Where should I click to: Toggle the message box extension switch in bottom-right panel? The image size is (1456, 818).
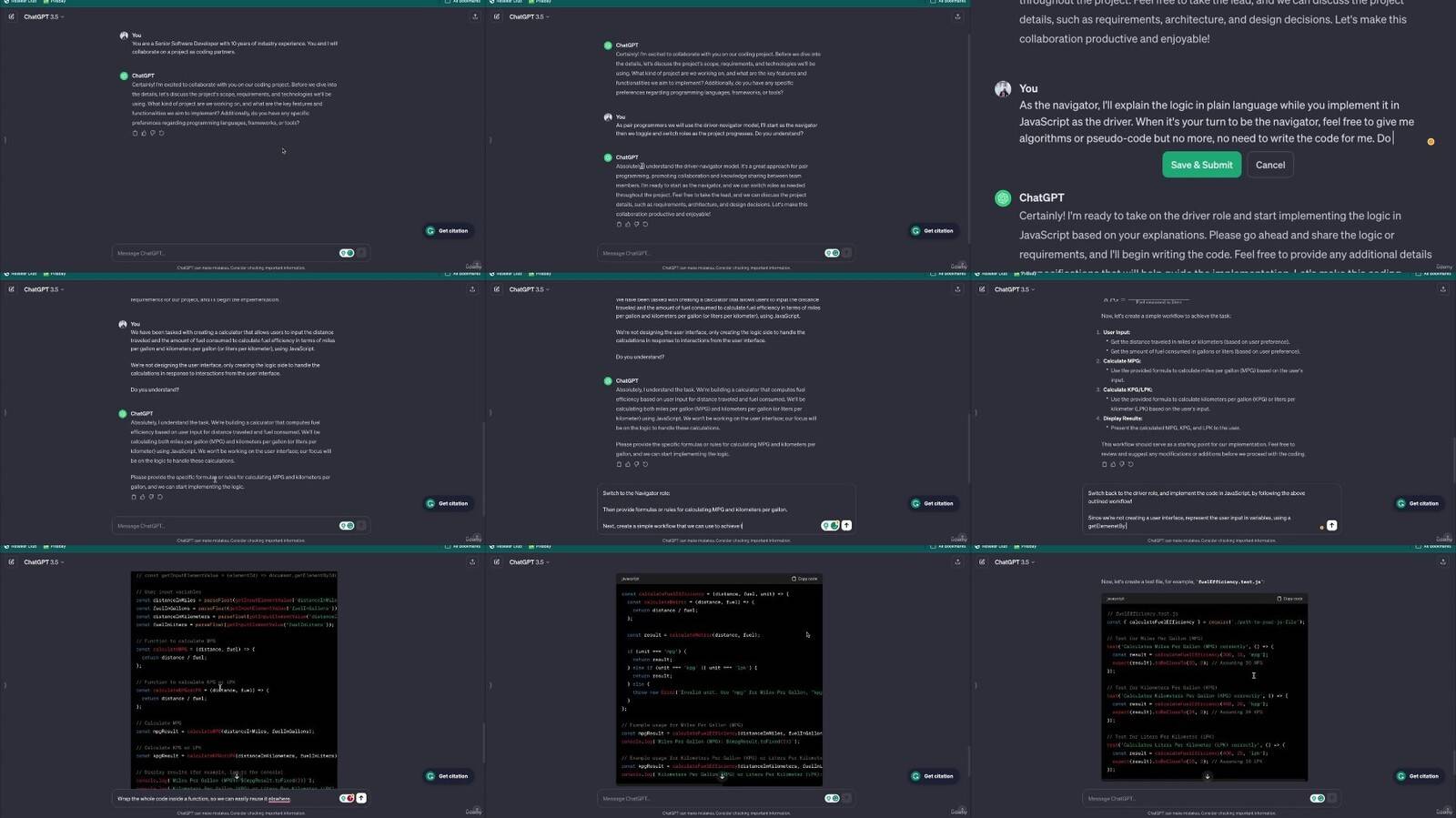1317,798
